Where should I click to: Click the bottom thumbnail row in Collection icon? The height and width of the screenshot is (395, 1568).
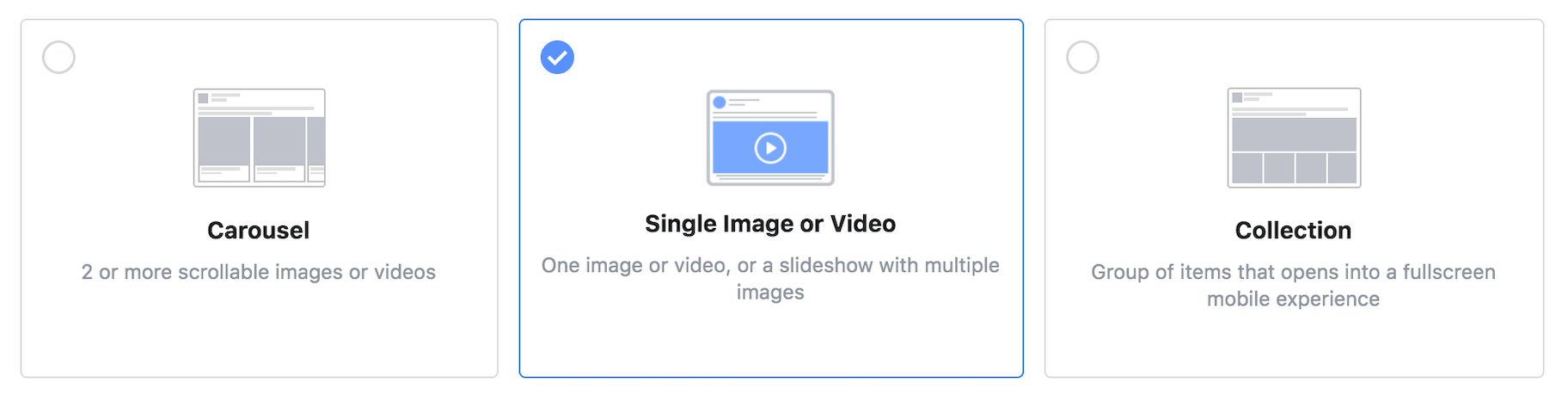1294,168
